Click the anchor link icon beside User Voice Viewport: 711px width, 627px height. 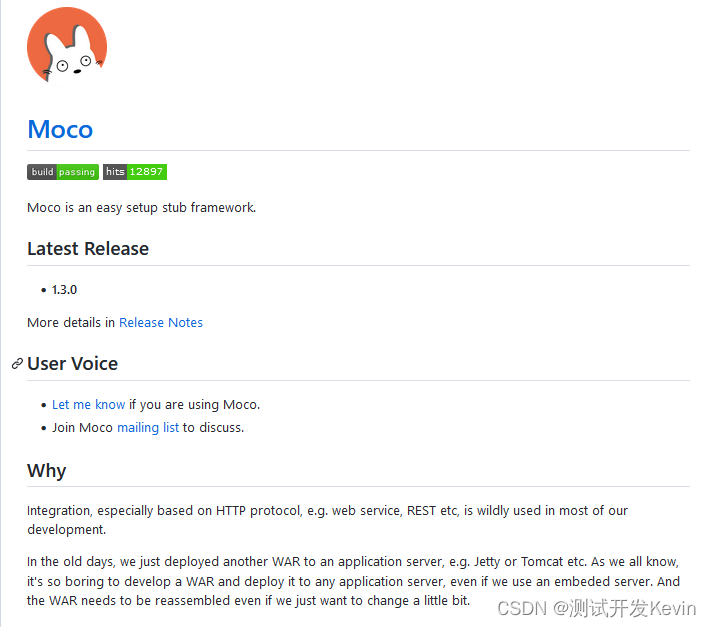click(x=17, y=364)
